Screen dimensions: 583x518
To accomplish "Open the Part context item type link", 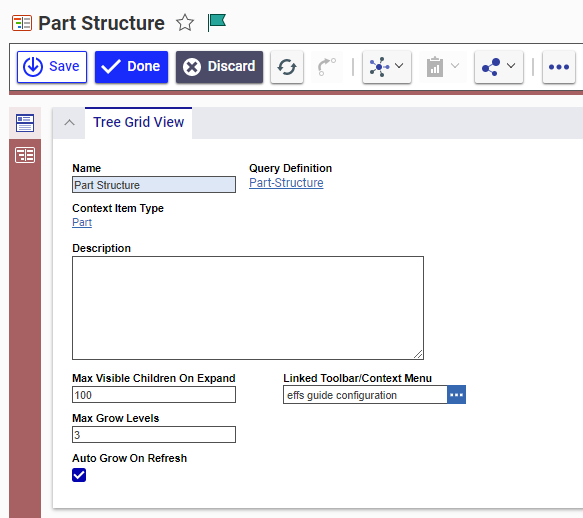I will click(82, 222).
